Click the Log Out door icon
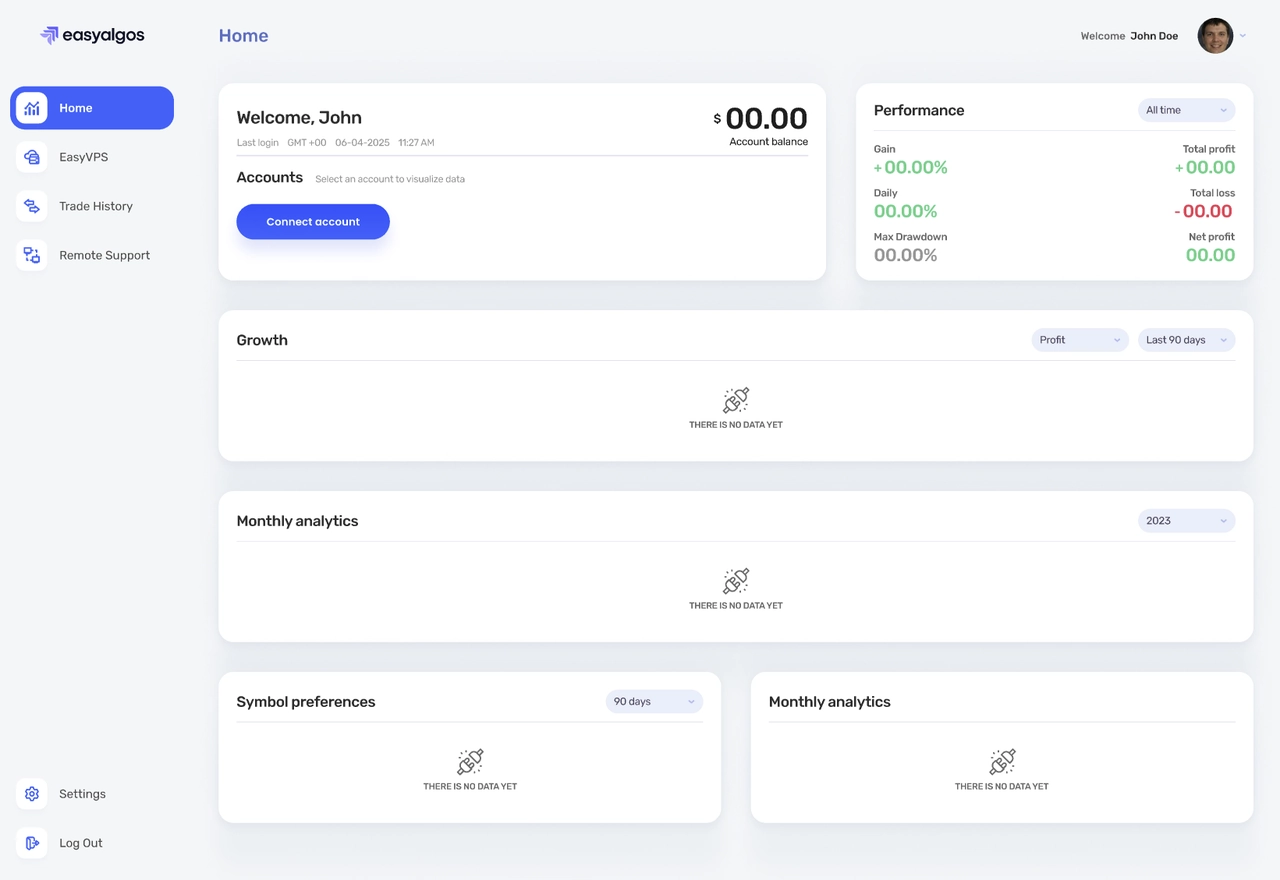1280x880 pixels. point(32,843)
